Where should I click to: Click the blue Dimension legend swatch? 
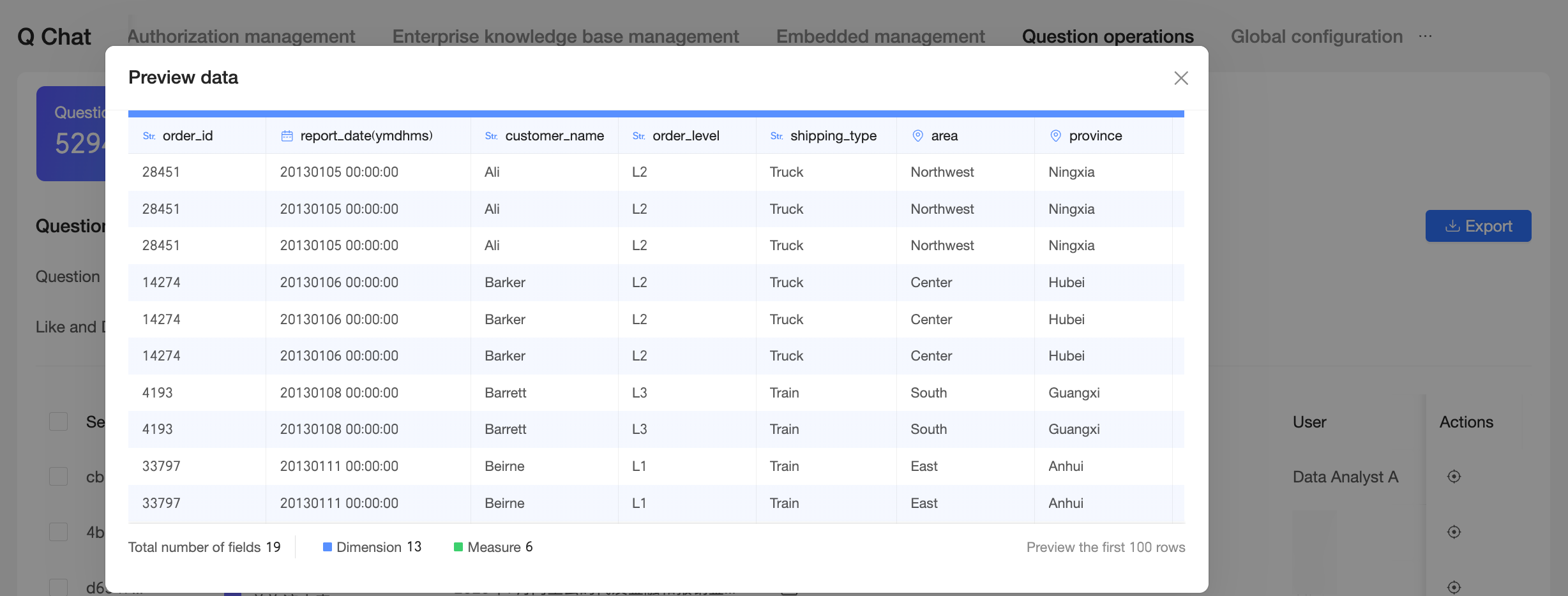click(328, 547)
